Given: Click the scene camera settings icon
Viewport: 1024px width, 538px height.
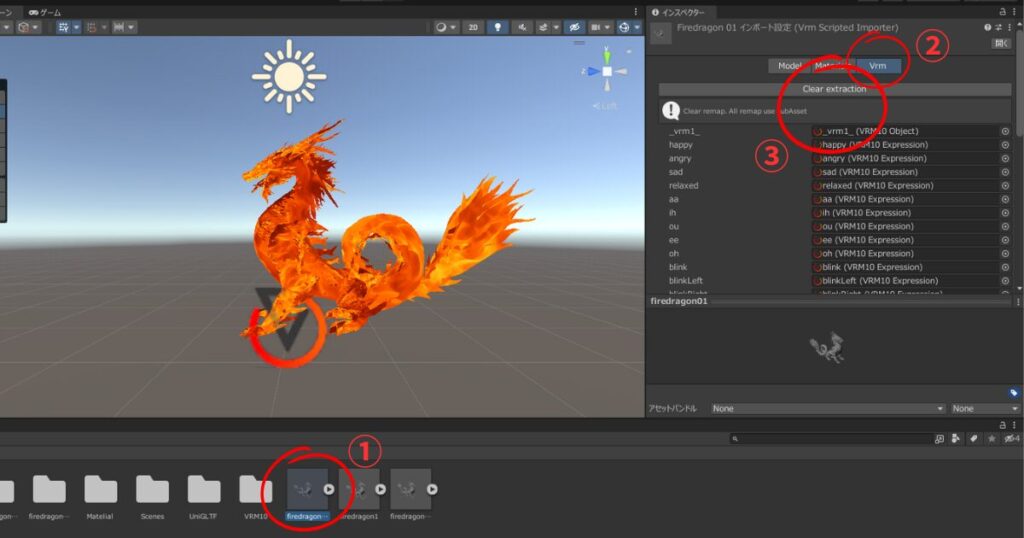Looking at the screenshot, I should [x=595, y=27].
